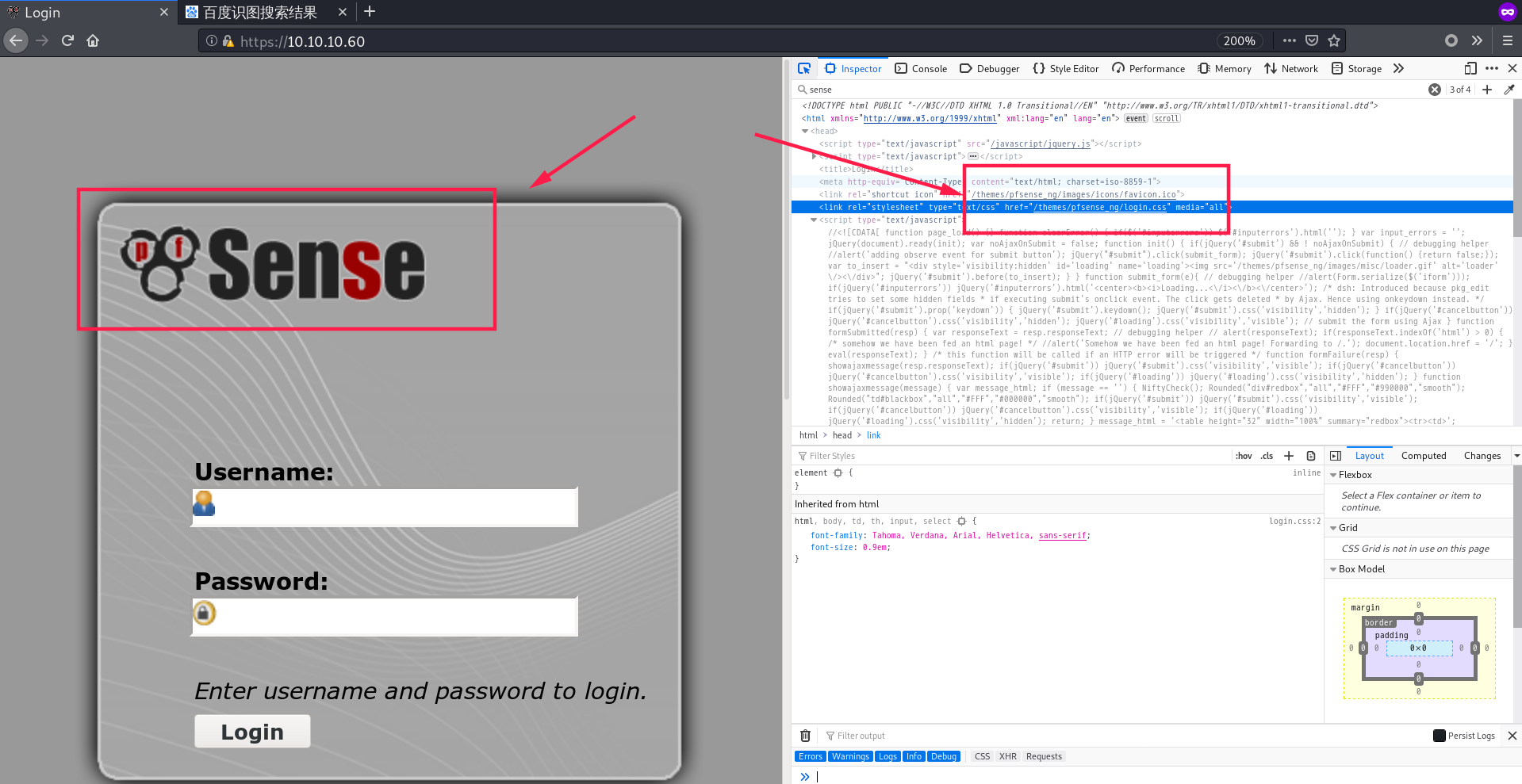This screenshot has height=784, width=1522.
Task: Click the extension circle icon in the toolbar
Action: pyautogui.click(x=1451, y=40)
